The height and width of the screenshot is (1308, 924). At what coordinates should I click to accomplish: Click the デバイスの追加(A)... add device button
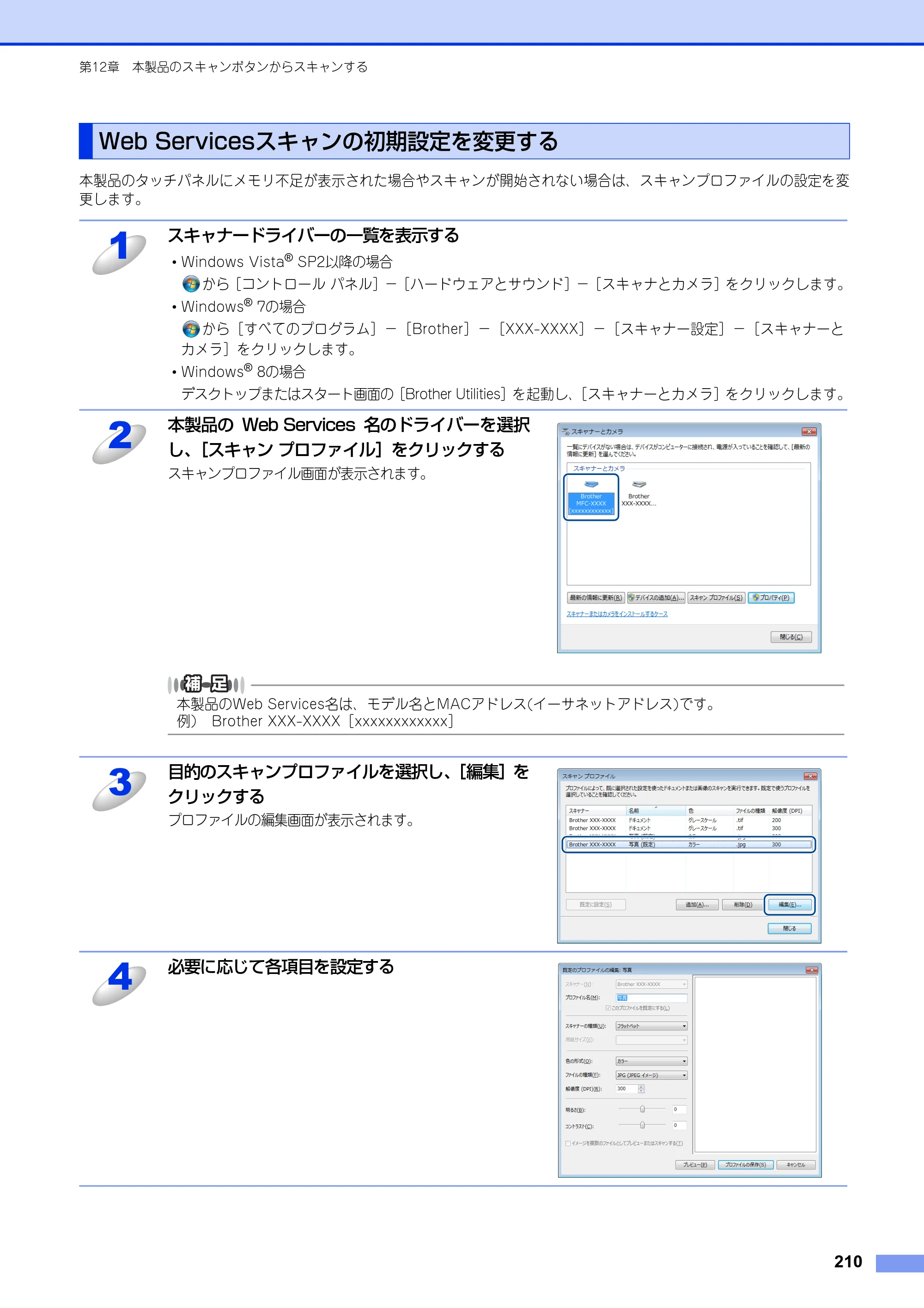pos(656,597)
